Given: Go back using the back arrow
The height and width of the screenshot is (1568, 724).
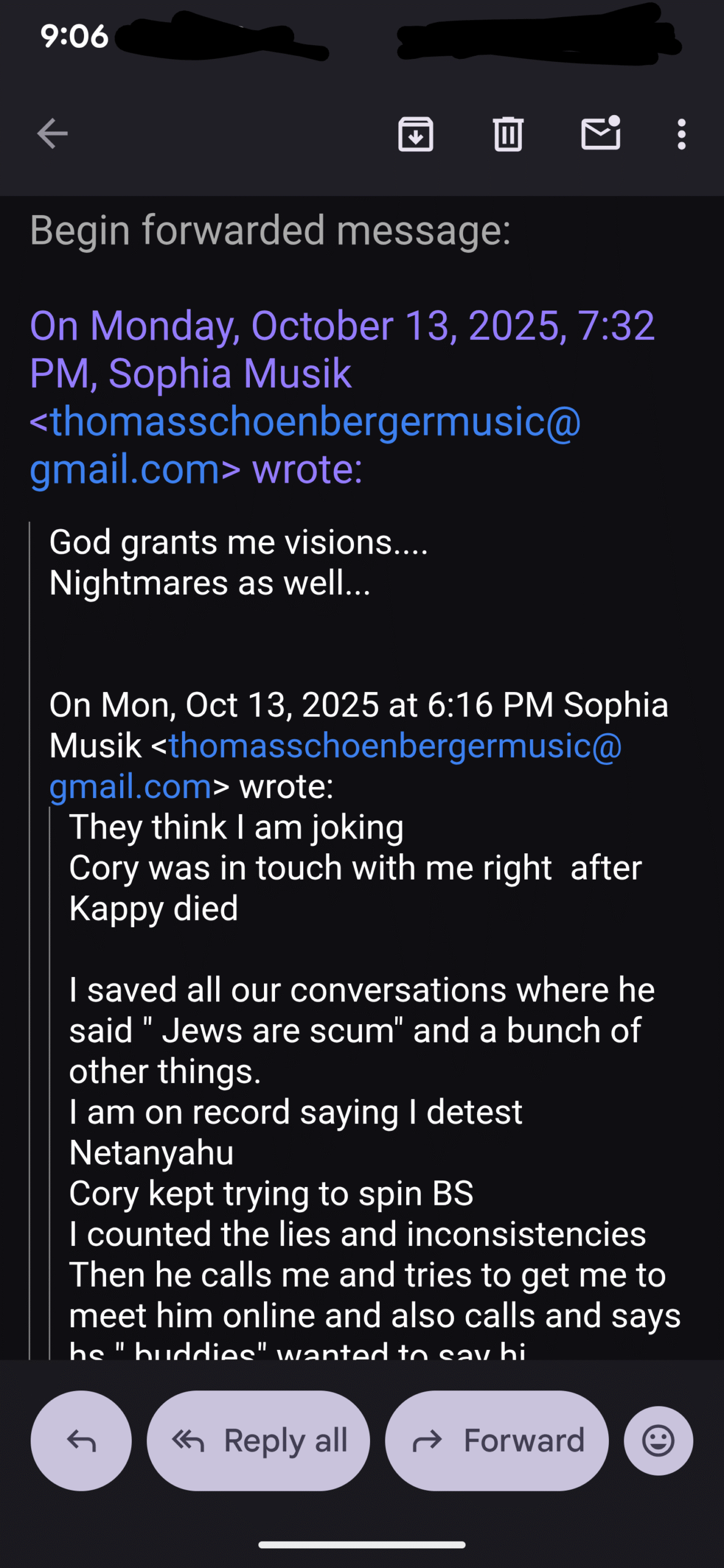Looking at the screenshot, I should tap(52, 134).
